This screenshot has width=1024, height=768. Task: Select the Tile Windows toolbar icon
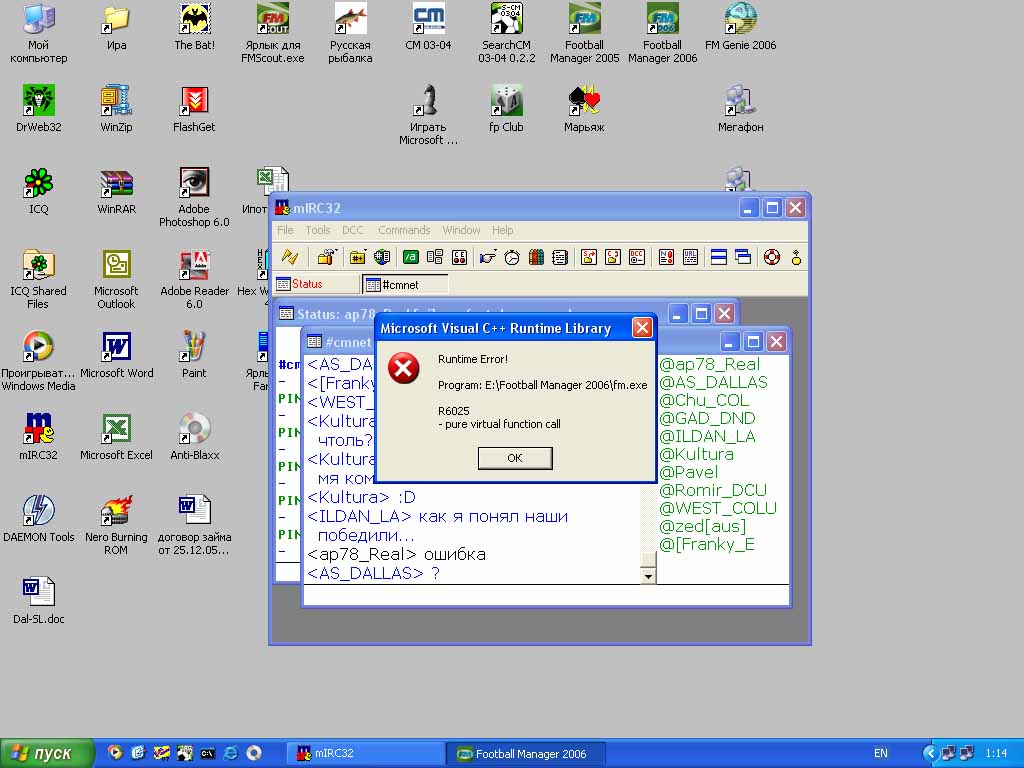point(718,257)
